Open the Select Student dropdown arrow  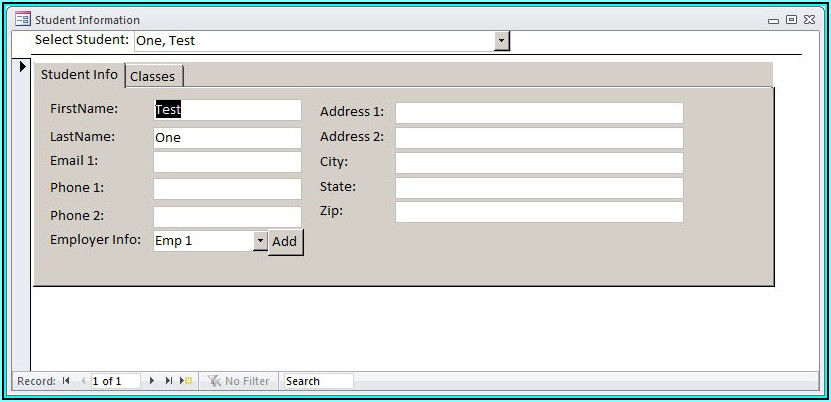501,41
